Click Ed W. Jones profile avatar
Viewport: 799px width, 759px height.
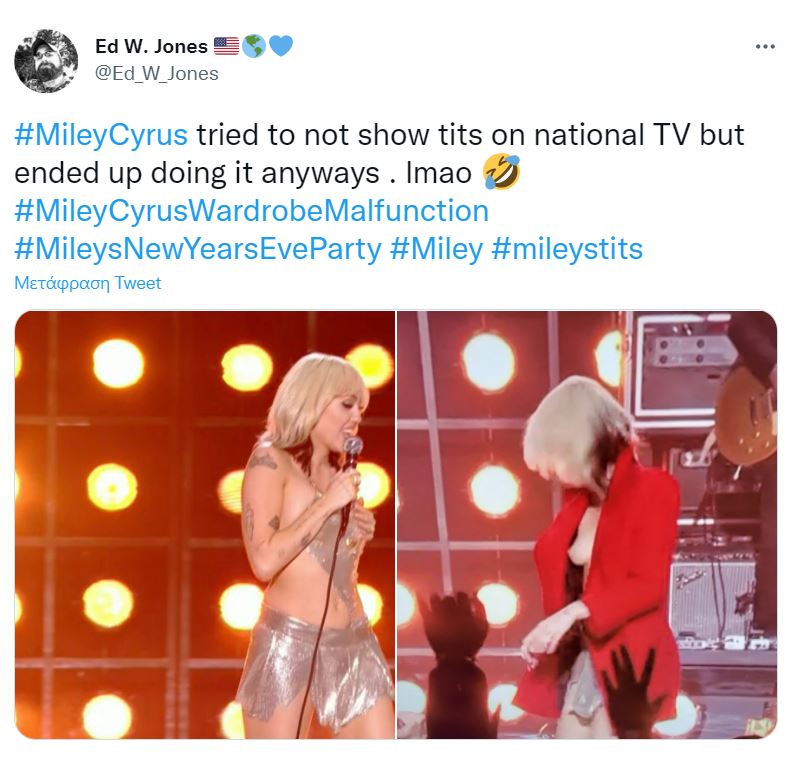pyautogui.click(x=46, y=61)
